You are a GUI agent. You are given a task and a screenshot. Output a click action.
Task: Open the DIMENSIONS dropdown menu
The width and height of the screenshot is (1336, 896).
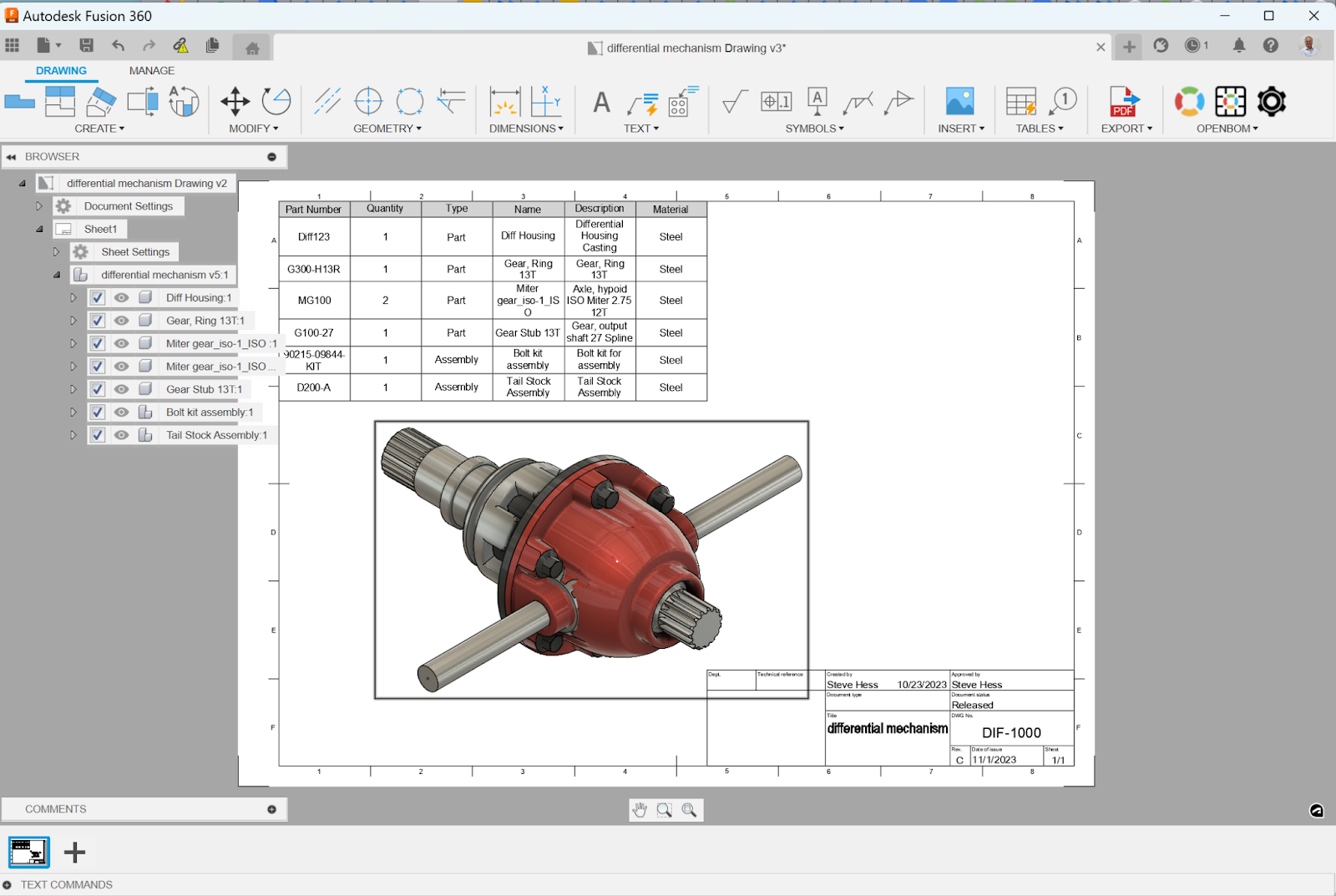[526, 129]
